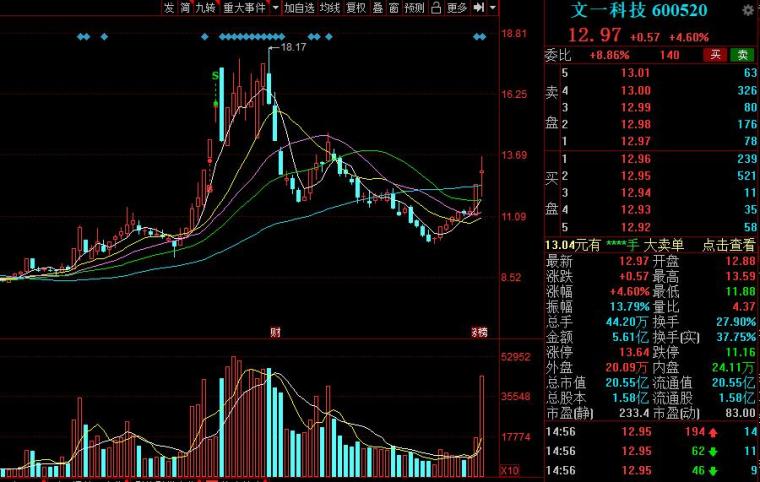Viewport: 760px width, 482px height.
Task: Select buy level 4 price 12.93
Action: pyautogui.click(x=635, y=210)
